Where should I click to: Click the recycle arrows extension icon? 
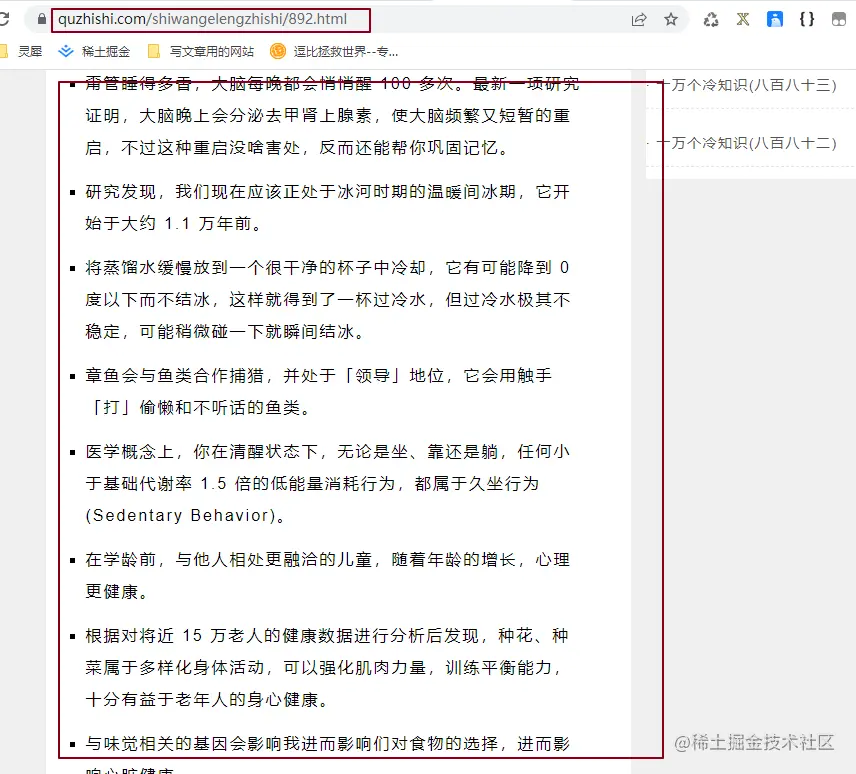tap(711, 20)
